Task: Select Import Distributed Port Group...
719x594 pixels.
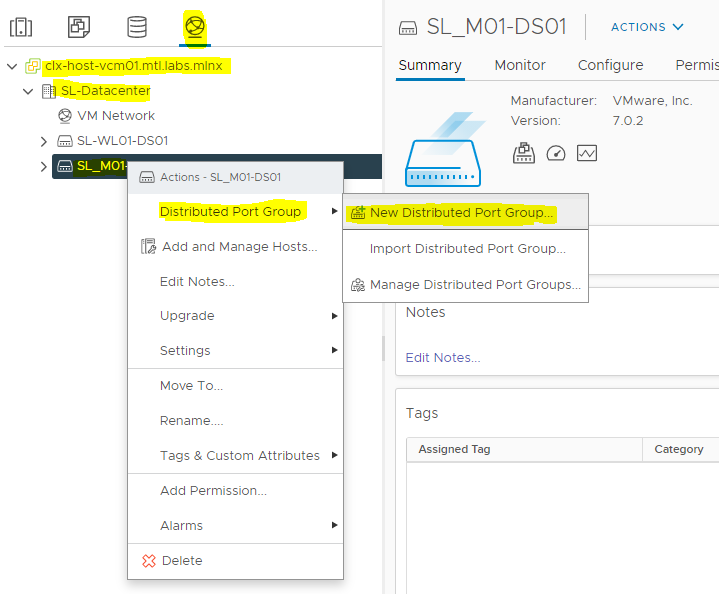Action: click(x=465, y=249)
